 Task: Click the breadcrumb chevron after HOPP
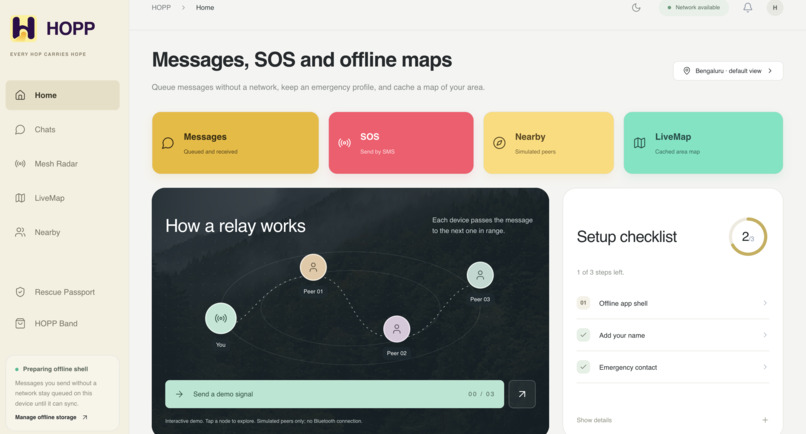(183, 8)
